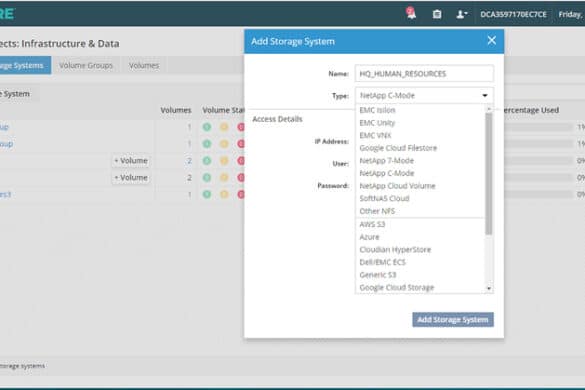Image resolution: width=585 pixels, height=390 pixels.
Task: Click the Access Details section label
Action: [x=277, y=119]
